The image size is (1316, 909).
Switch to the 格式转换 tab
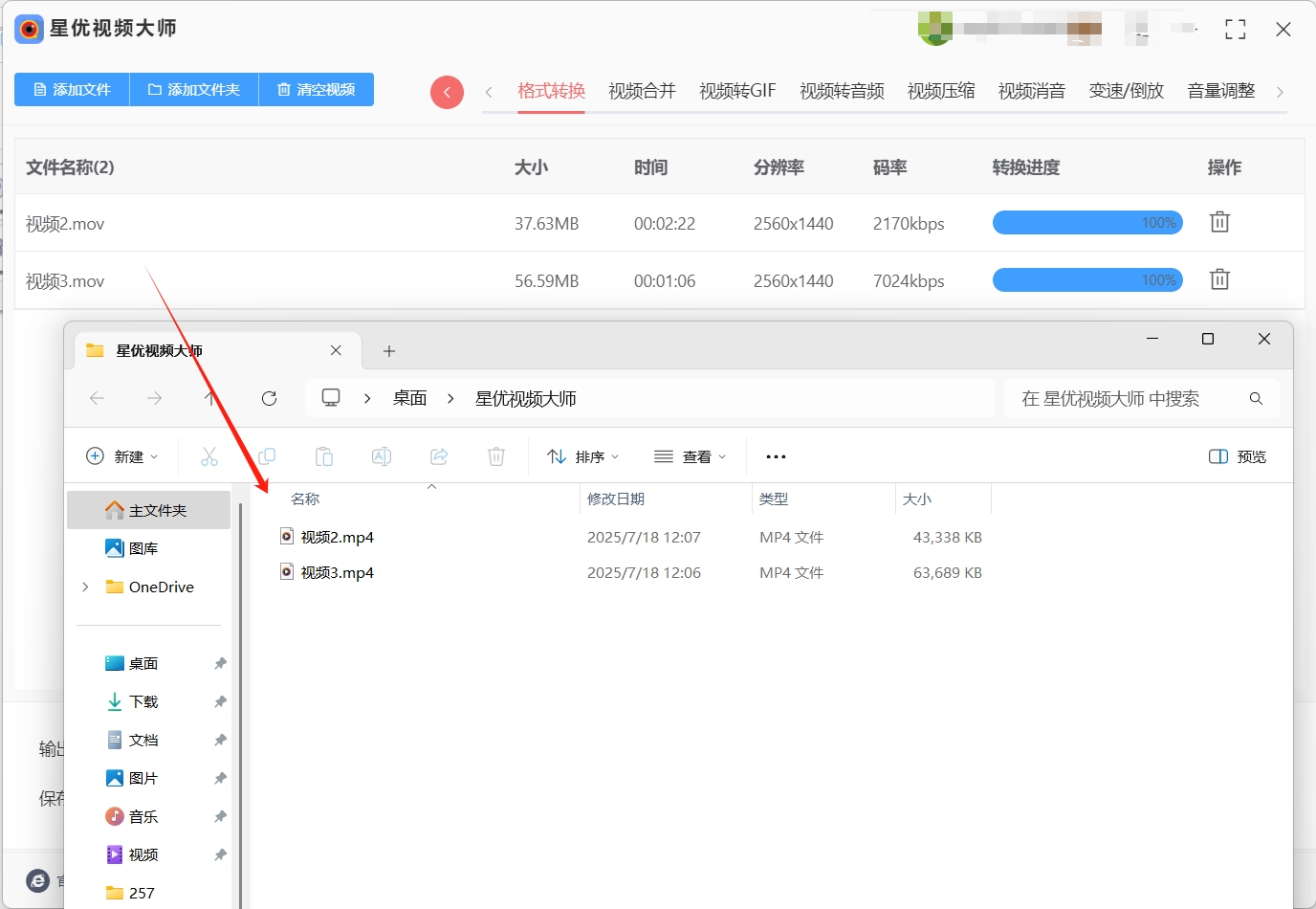551,91
